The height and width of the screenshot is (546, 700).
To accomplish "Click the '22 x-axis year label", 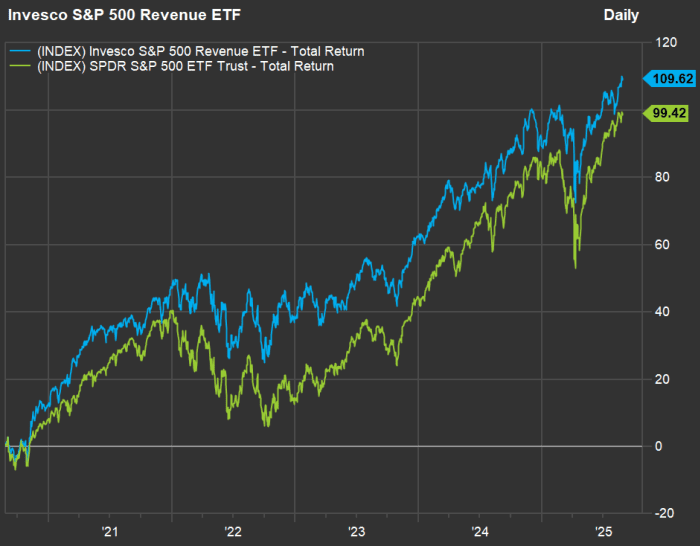I will 233,531.
